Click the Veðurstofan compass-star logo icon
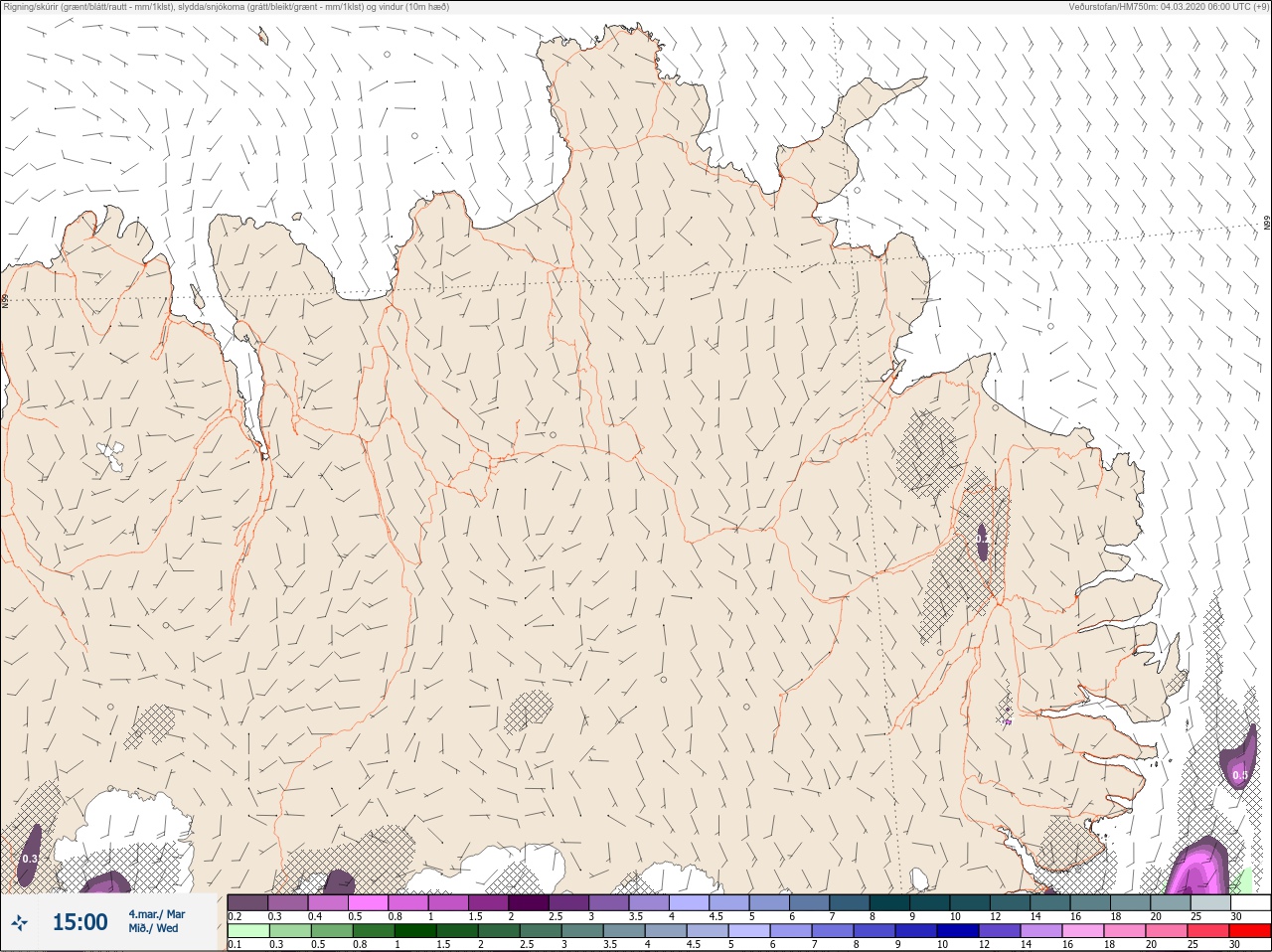 click(x=19, y=923)
